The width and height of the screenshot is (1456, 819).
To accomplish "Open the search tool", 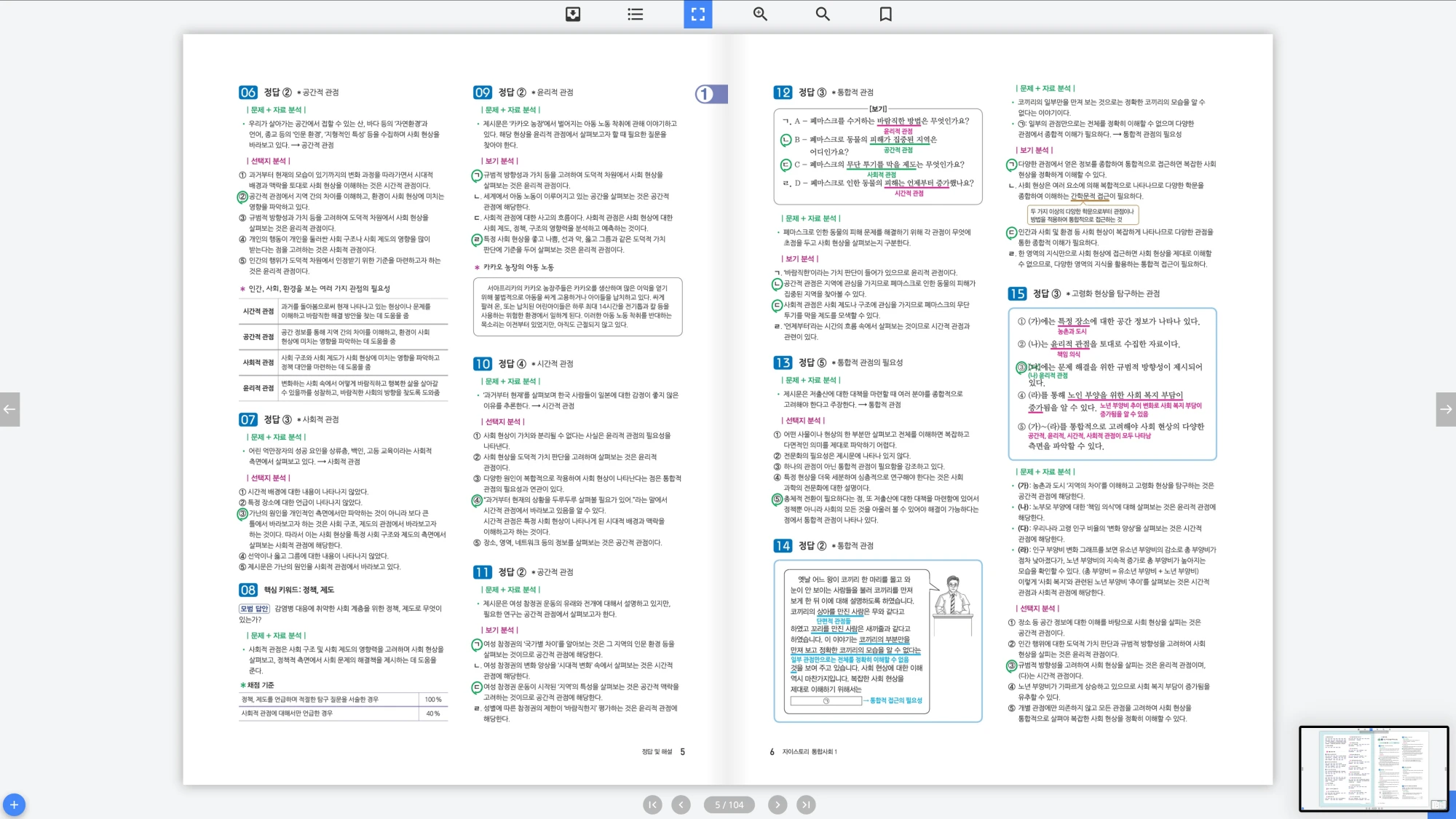I will (823, 14).
